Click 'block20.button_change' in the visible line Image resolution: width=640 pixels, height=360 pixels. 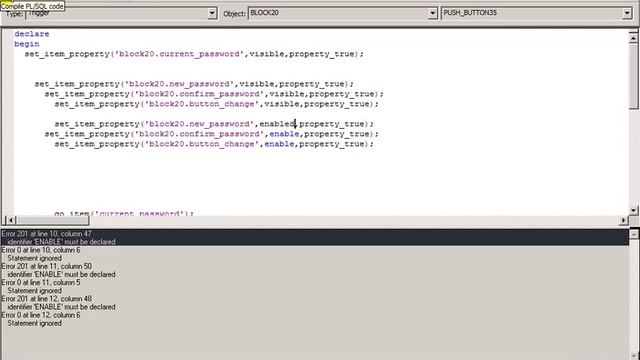(202, 104)
